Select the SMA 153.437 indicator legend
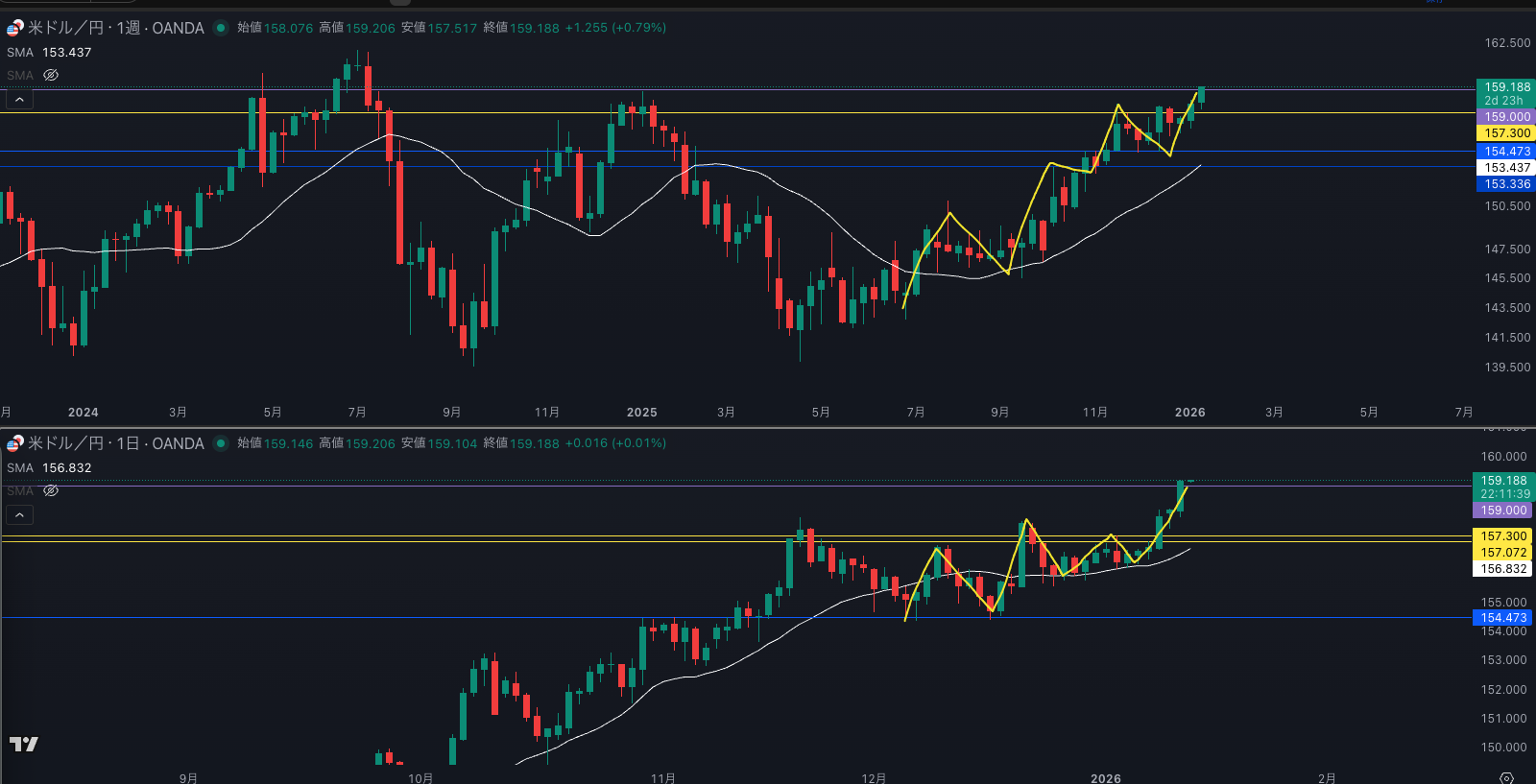The height and width of the screenshot is (784, 1536). [49, 53]
